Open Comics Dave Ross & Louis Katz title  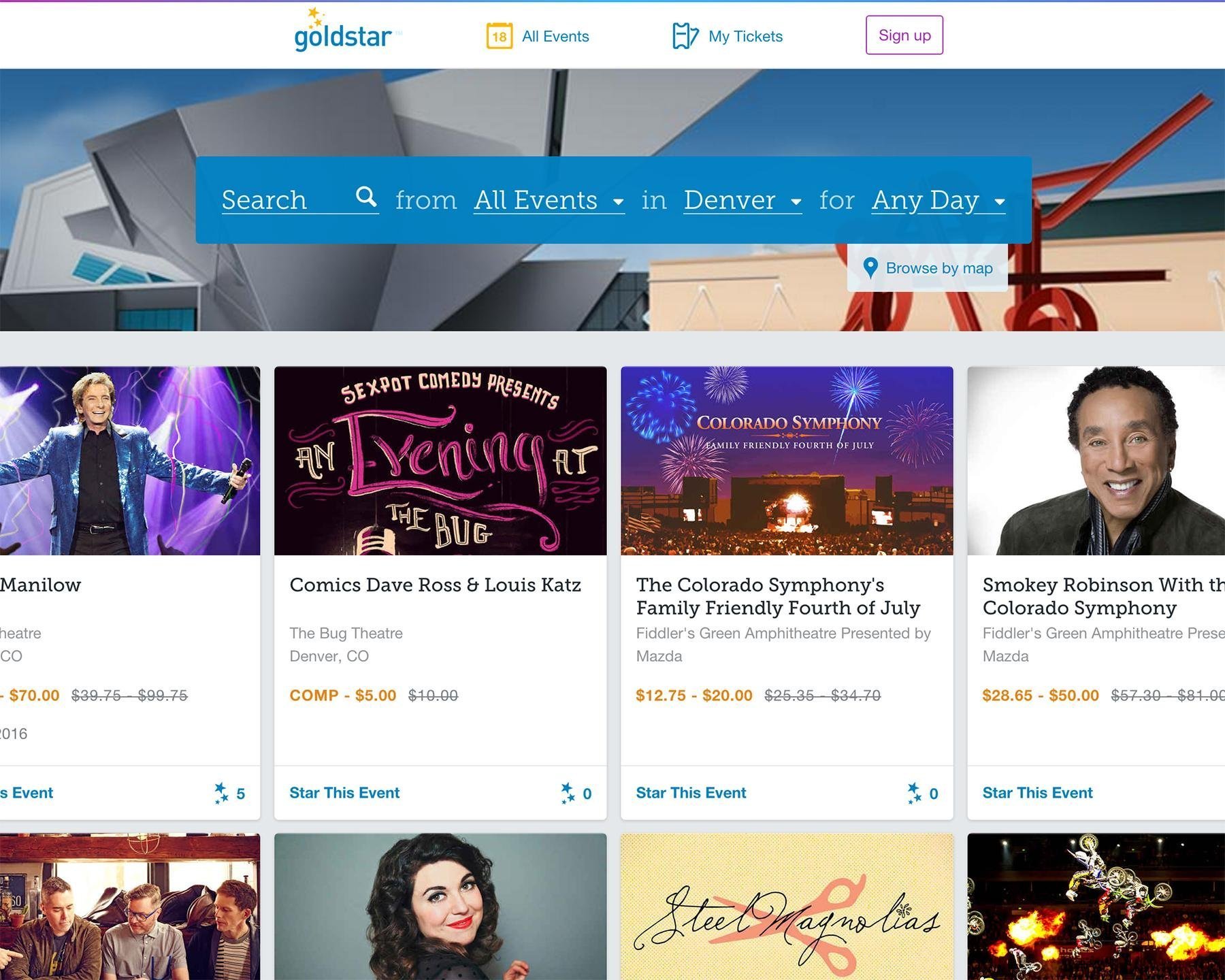pos(435,585)
